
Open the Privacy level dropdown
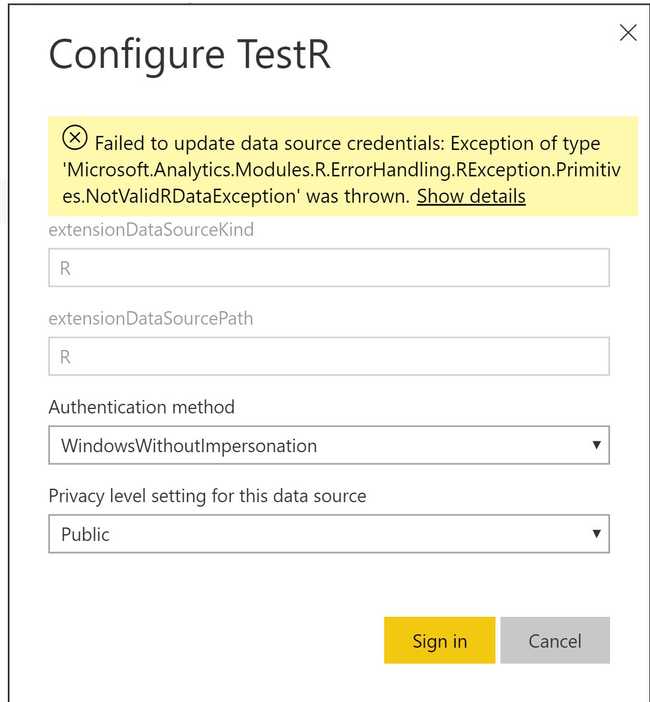coord(329,534)
